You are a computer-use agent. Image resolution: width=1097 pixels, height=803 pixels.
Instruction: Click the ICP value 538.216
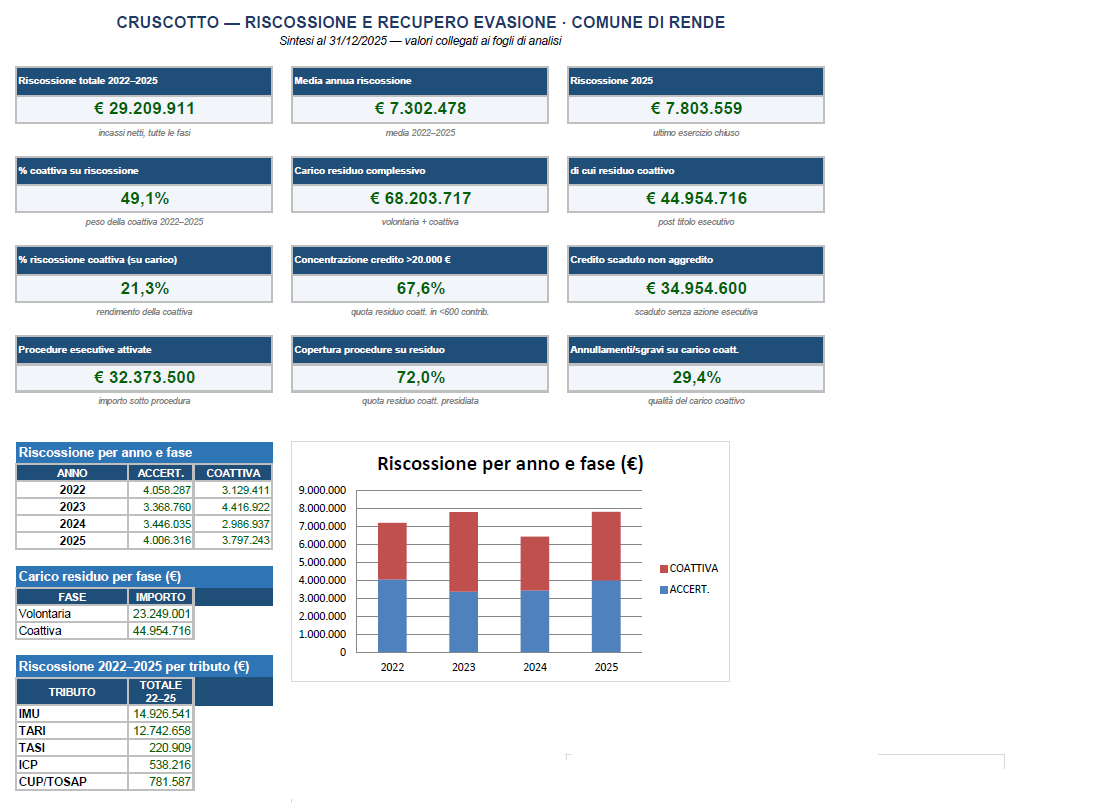pyautogui.click(x=161, y=765)
